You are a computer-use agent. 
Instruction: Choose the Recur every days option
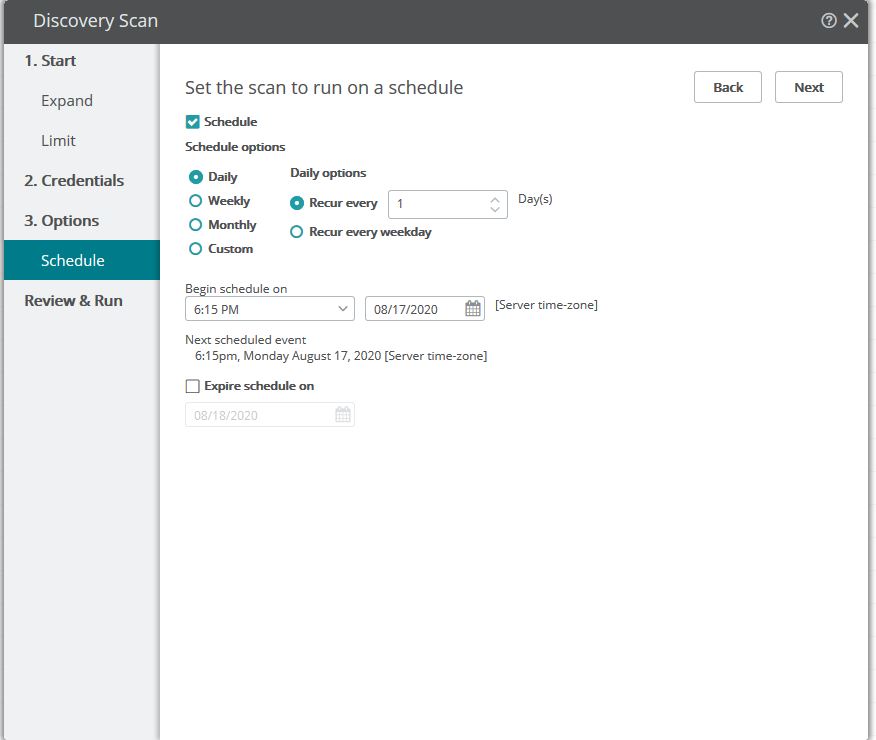click(x=297, y=203)
